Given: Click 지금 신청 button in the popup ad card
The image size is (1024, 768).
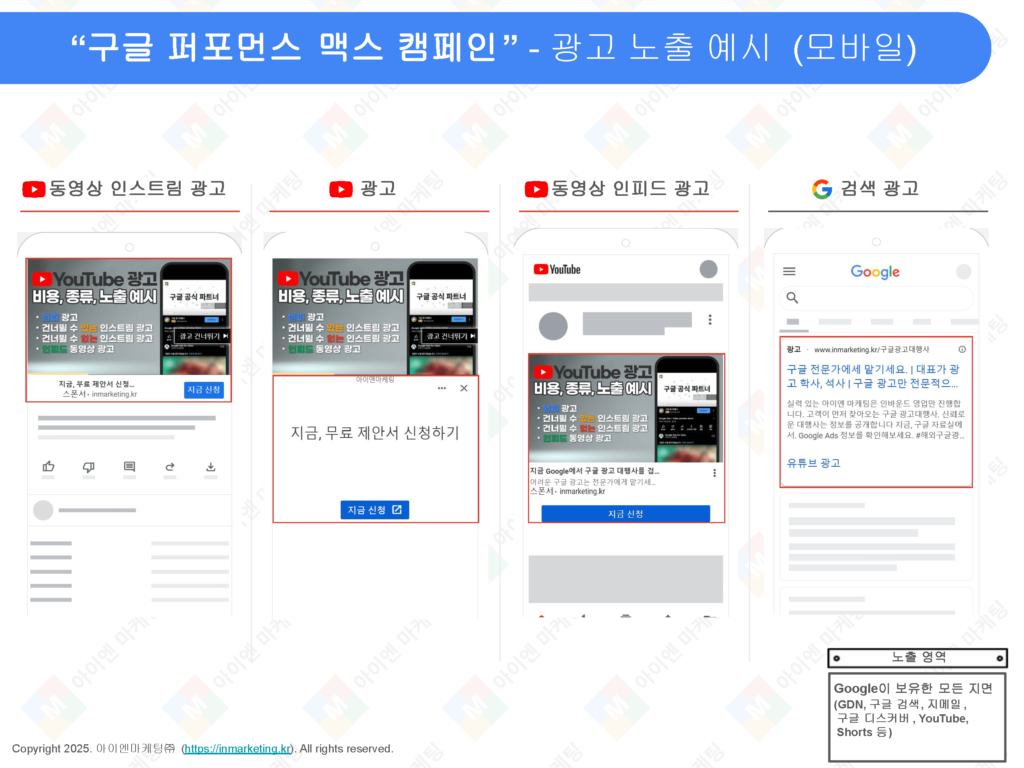Looking at the screenshot, I should (375, 510).
